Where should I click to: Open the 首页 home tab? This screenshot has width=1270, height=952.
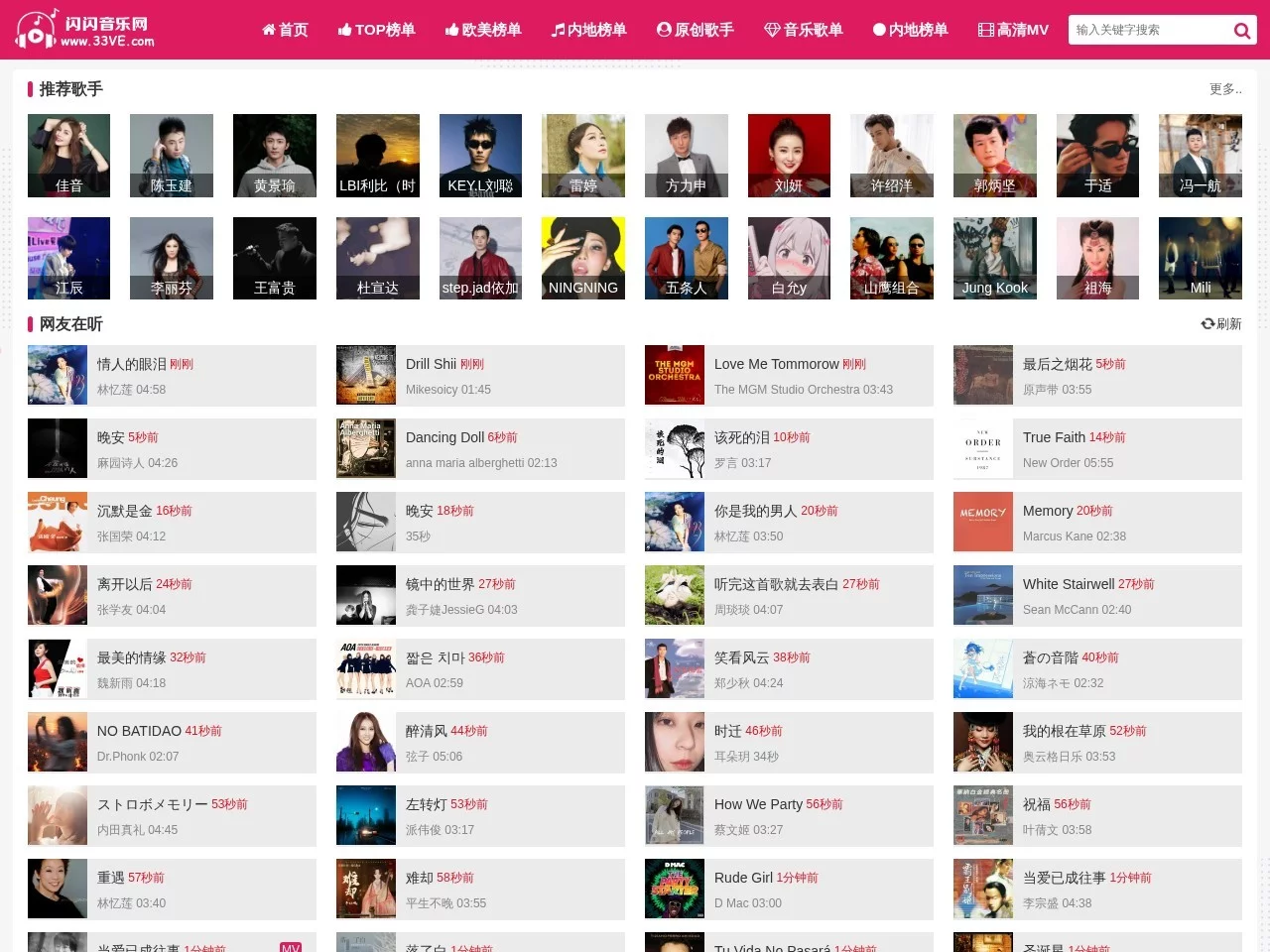pyautogui.click(x=285, y=30)
